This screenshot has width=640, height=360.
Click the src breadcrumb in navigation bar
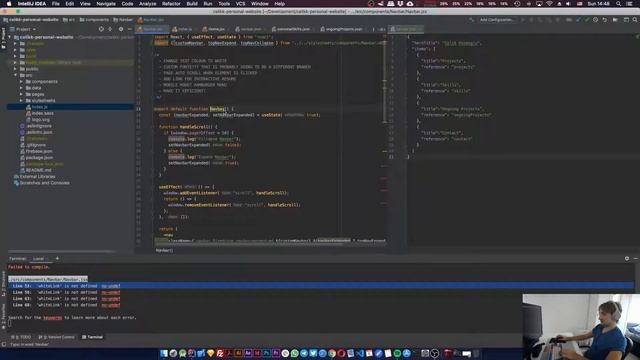(x=69, y=20)
